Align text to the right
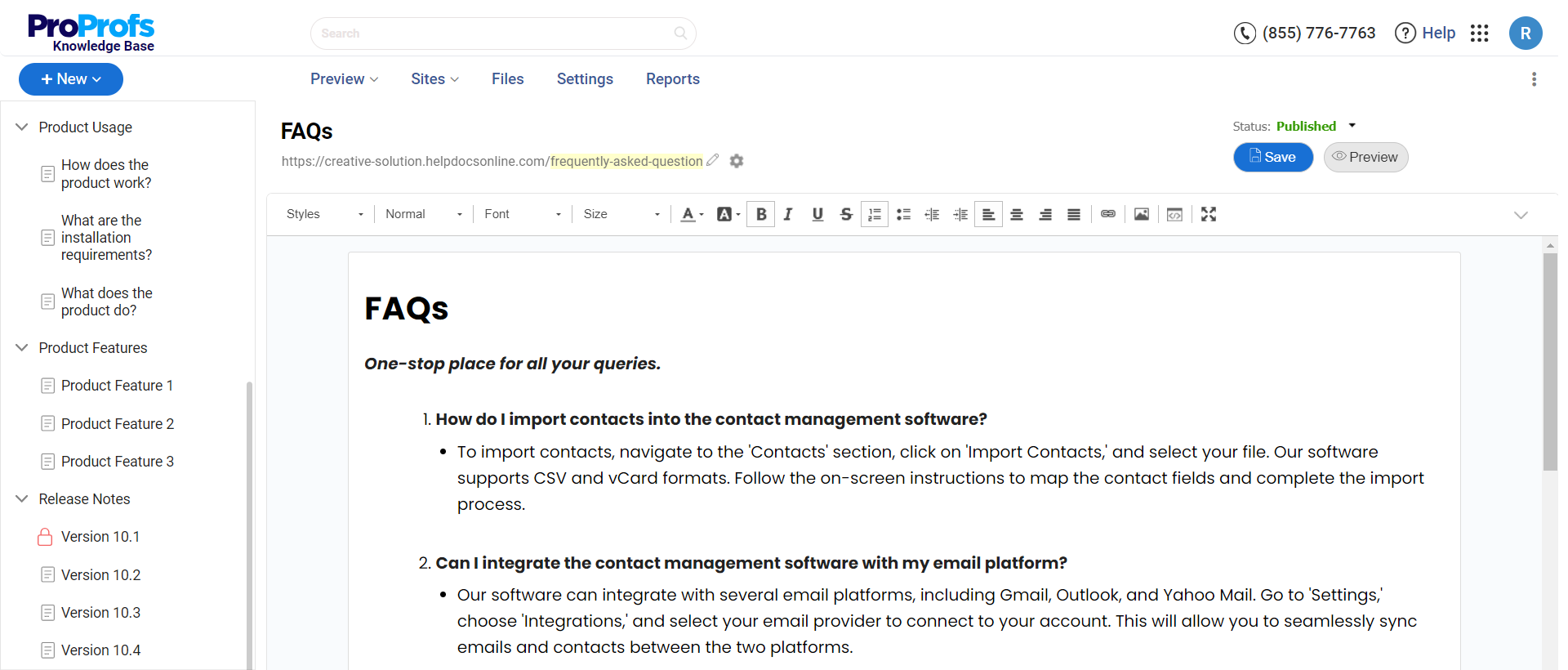Image resolution: width=1568 pixels, height=670 pixels. click(x=1045, y=214)
